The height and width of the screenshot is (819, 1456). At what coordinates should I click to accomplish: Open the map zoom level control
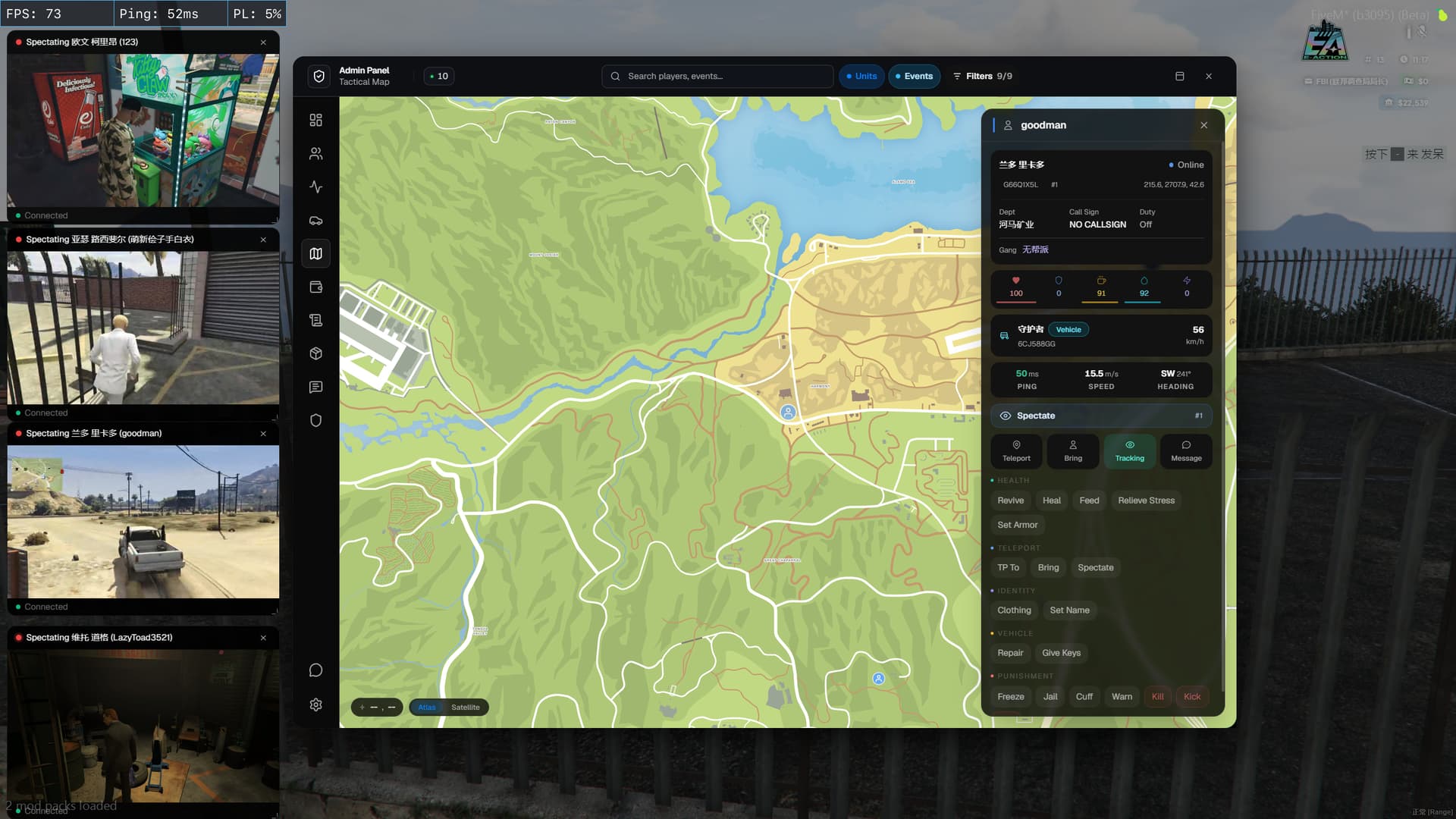[x=377, y=708]
